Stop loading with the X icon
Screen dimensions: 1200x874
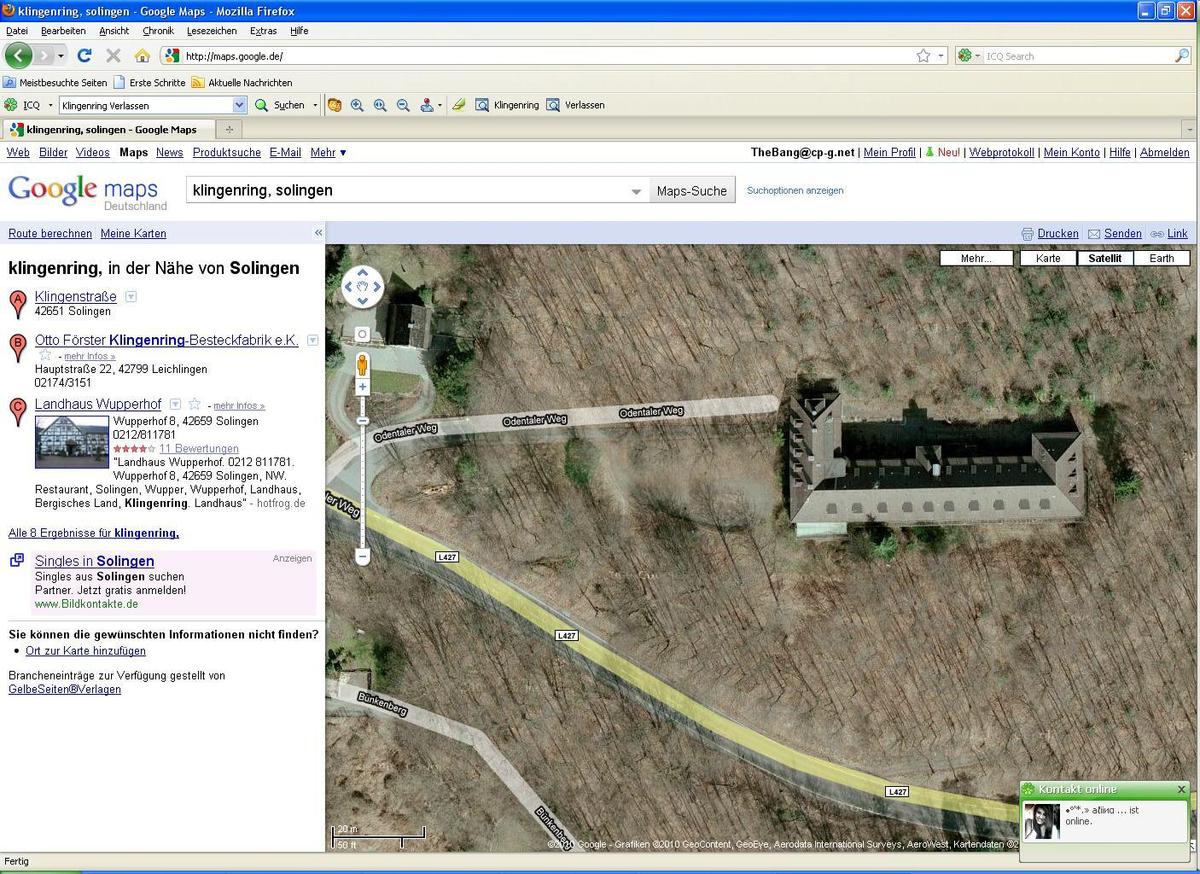pyautogui.click(x=113, y=56)
